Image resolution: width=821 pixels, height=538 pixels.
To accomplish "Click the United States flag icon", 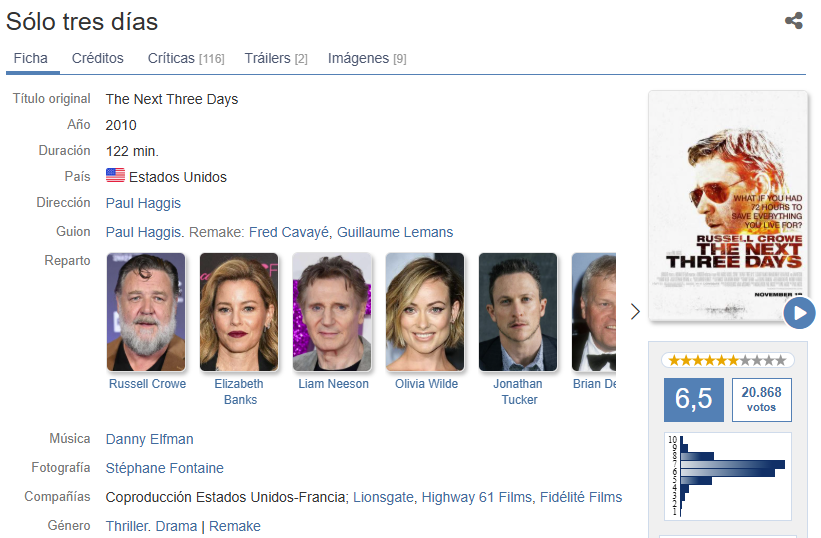I will pos(115,176).
